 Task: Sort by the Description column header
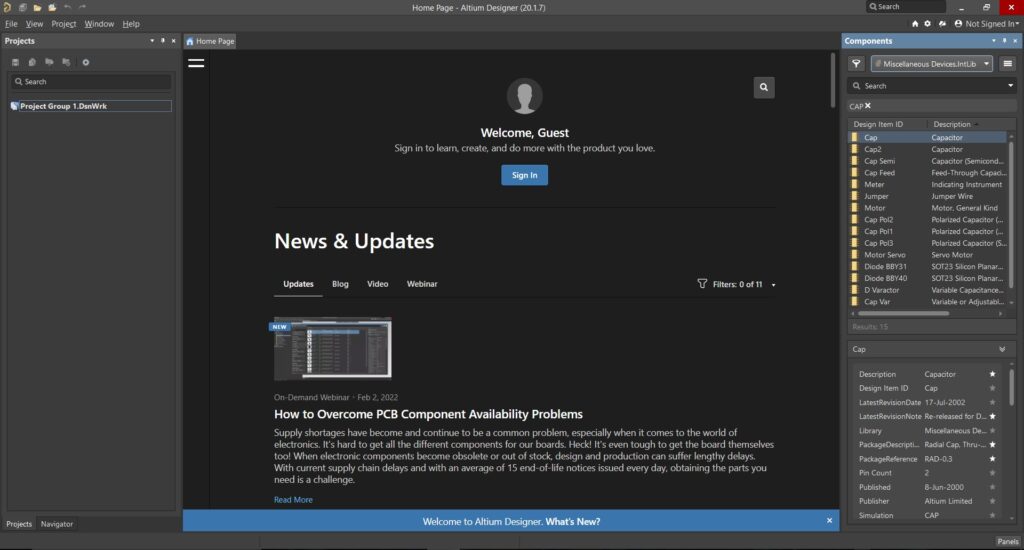pyautogui.click(x=952, y=124)
